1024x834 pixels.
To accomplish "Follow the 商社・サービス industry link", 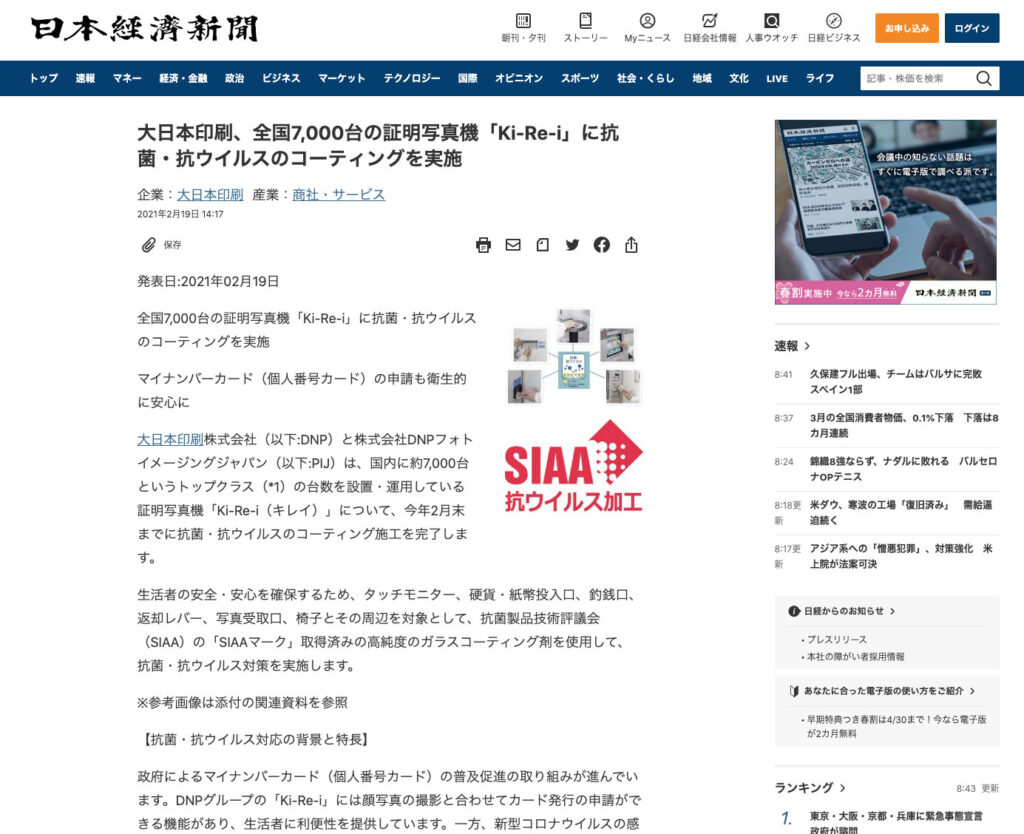I will 338,195.
